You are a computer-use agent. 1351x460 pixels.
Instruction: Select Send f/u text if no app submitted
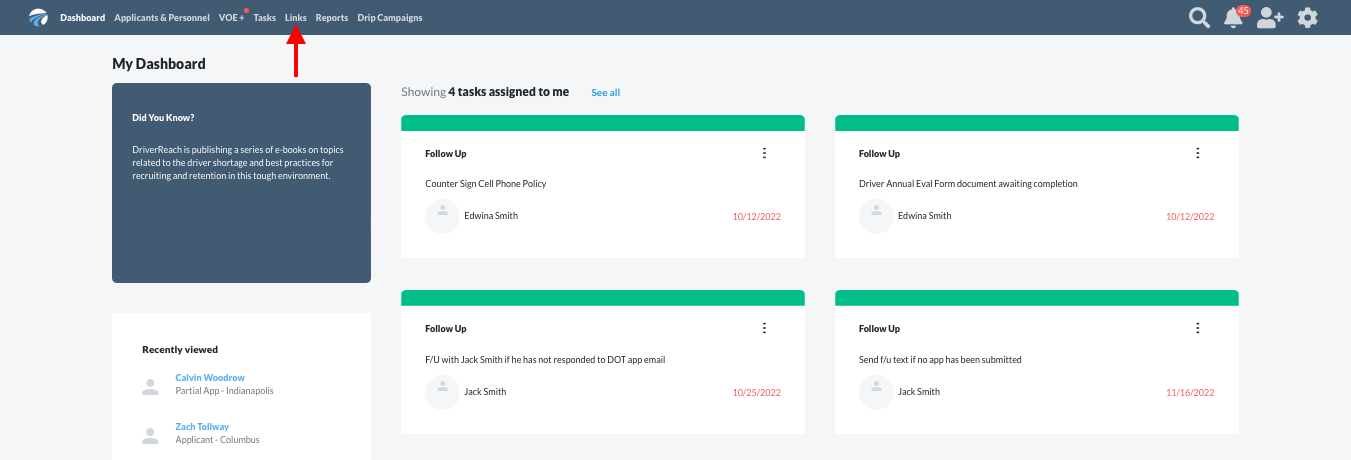(x=940, y=360)
